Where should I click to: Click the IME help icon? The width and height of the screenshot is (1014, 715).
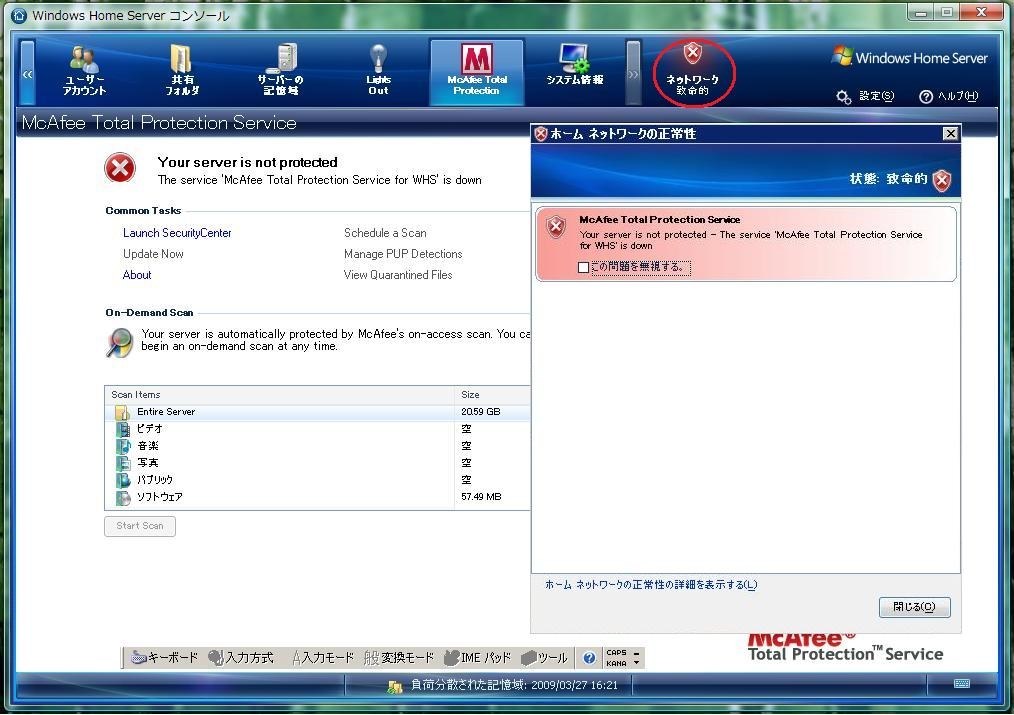[x=589, y=658]
